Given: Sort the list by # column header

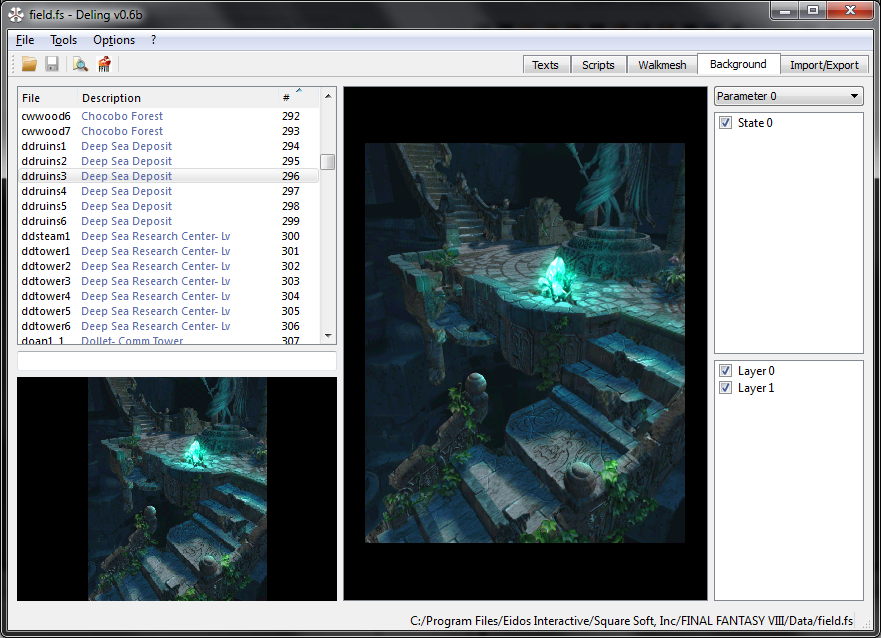Looking at the screenshot, I should (x=299, y=98).
